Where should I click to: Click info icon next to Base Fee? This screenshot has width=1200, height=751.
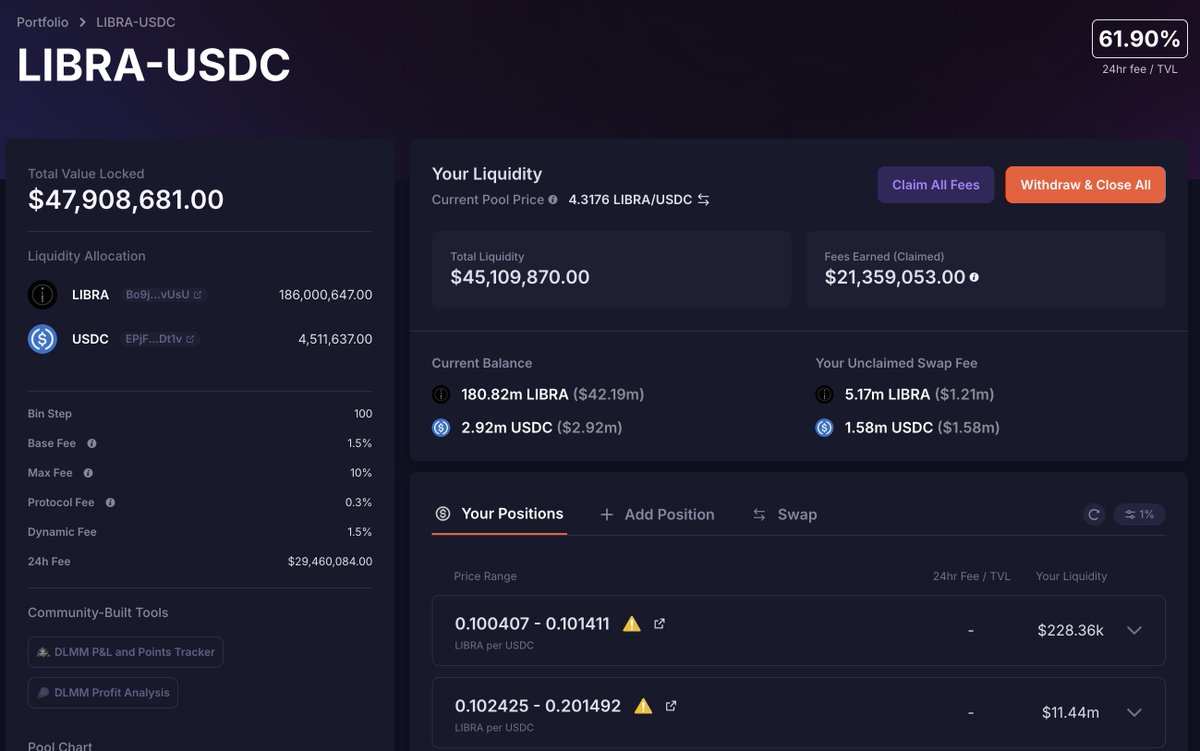pyautogui.click(x=92, y=443)
